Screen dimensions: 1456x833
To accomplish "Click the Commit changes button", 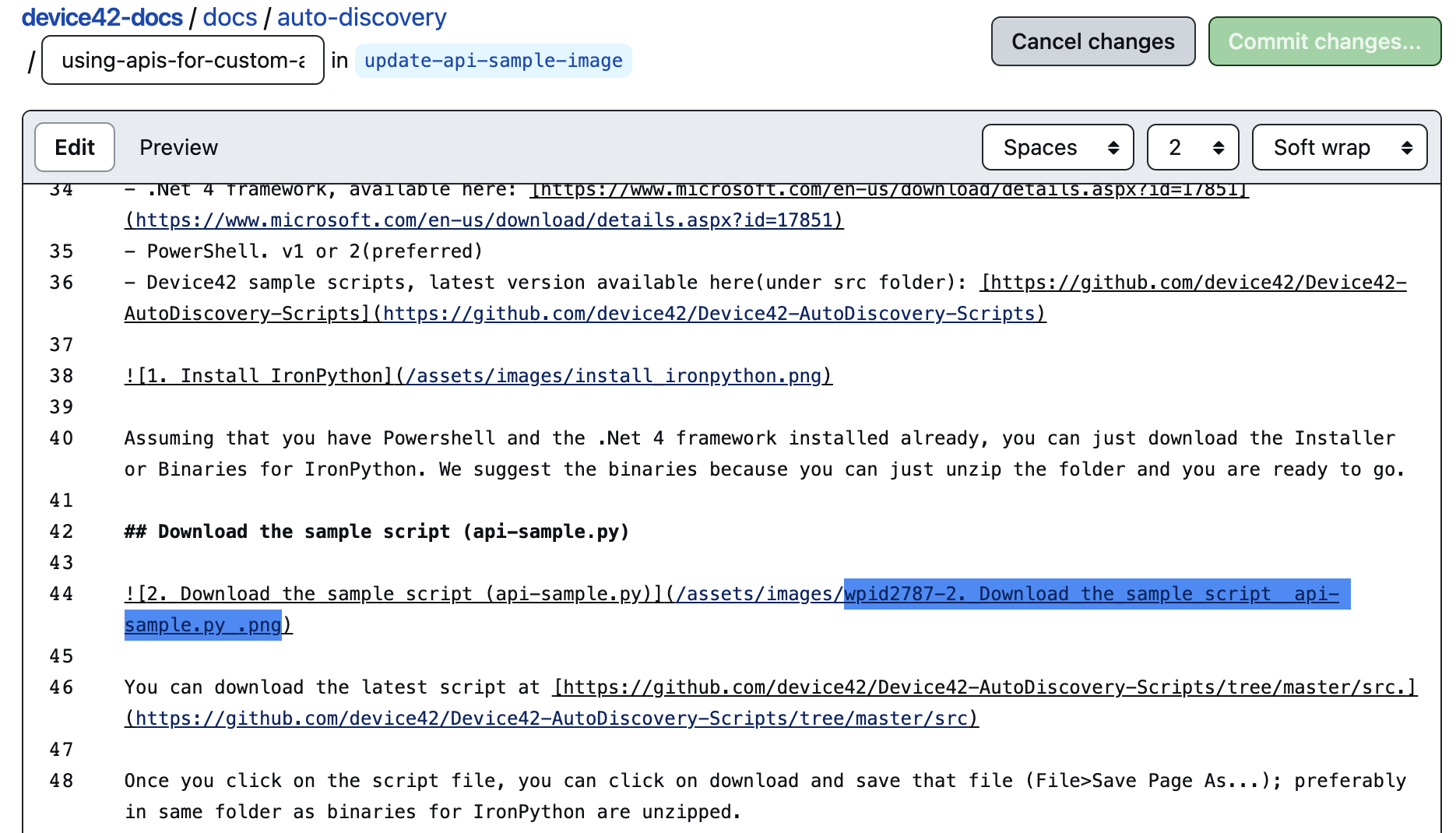I will click(x=1324, y=41).
